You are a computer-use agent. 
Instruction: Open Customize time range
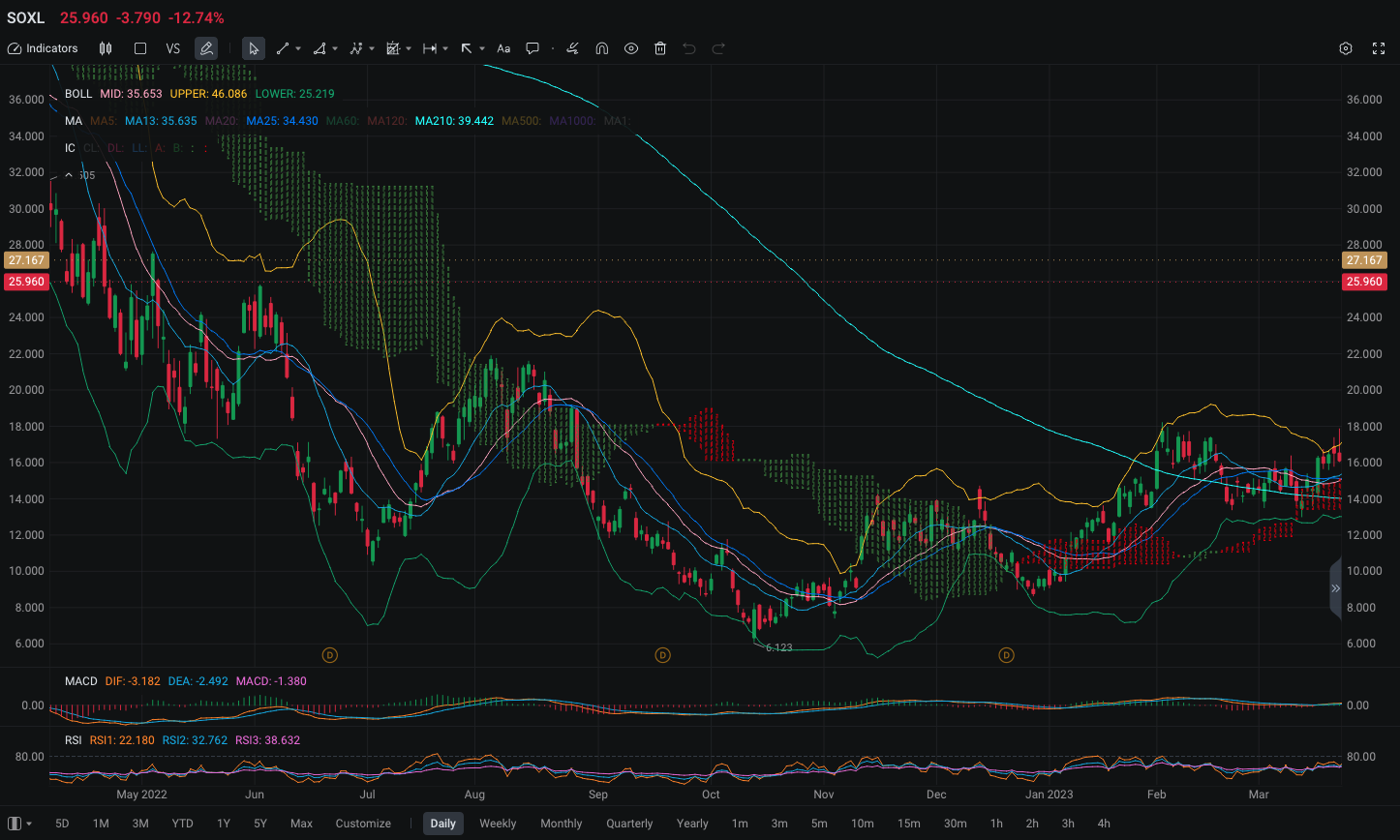coord(363,824)
